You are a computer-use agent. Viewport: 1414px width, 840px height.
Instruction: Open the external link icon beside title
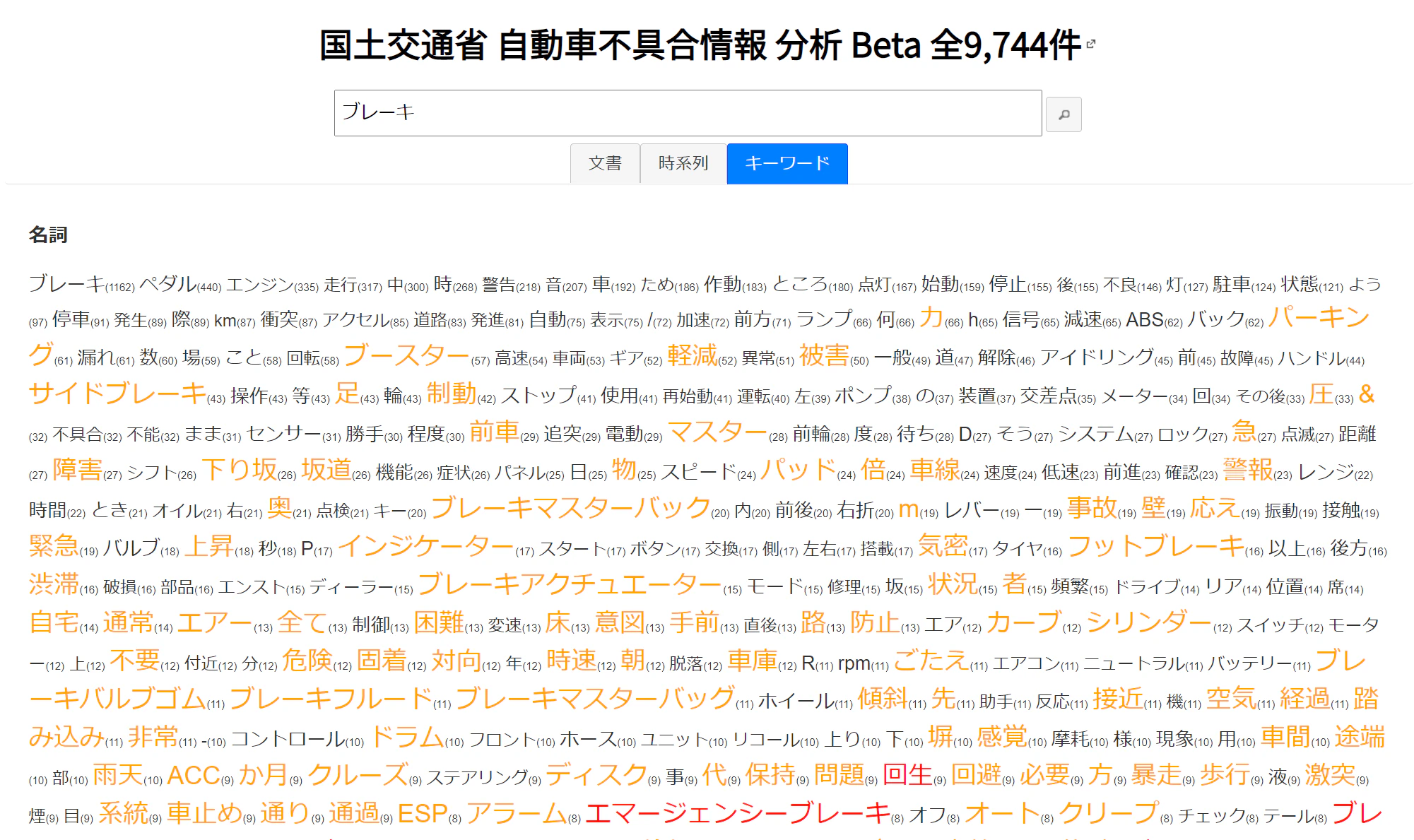pyautogui.click(x=1091, y=44)
